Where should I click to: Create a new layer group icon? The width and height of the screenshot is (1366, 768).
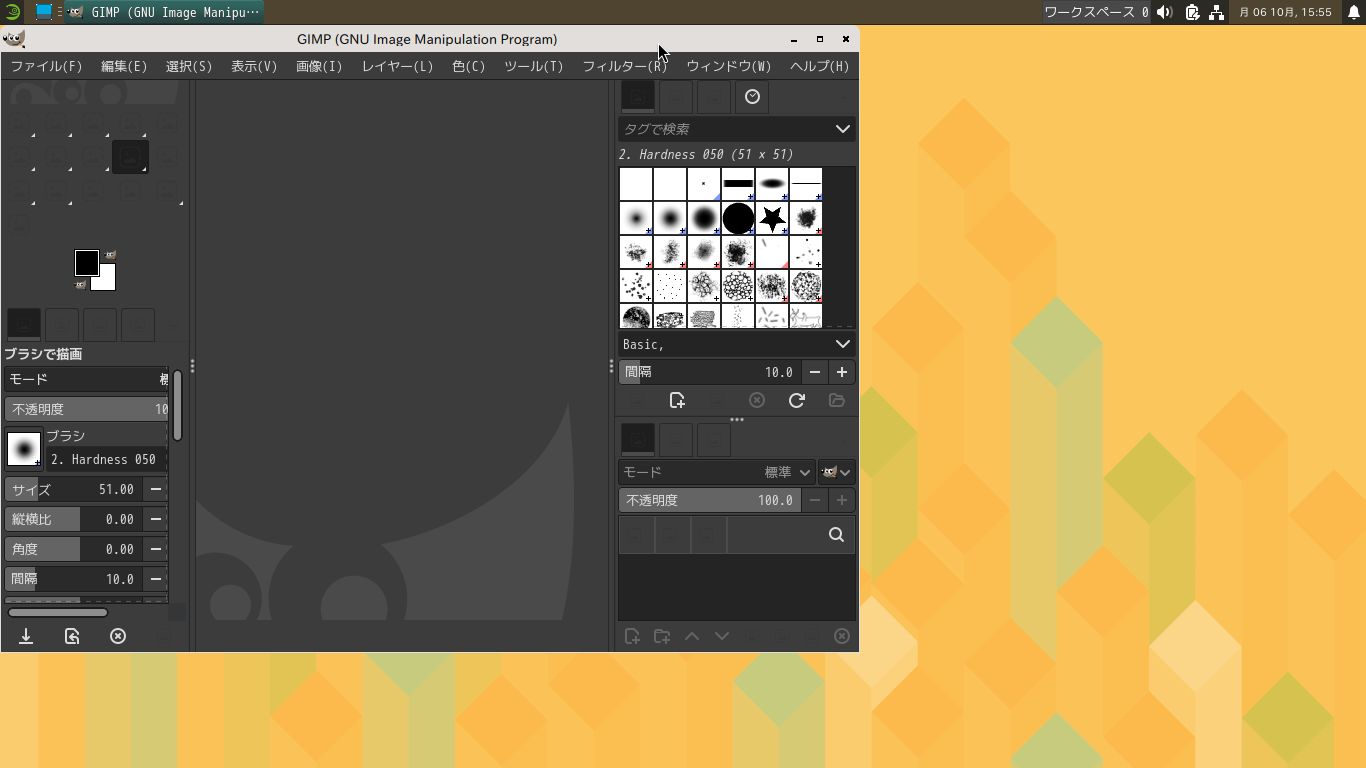point(662,636)
